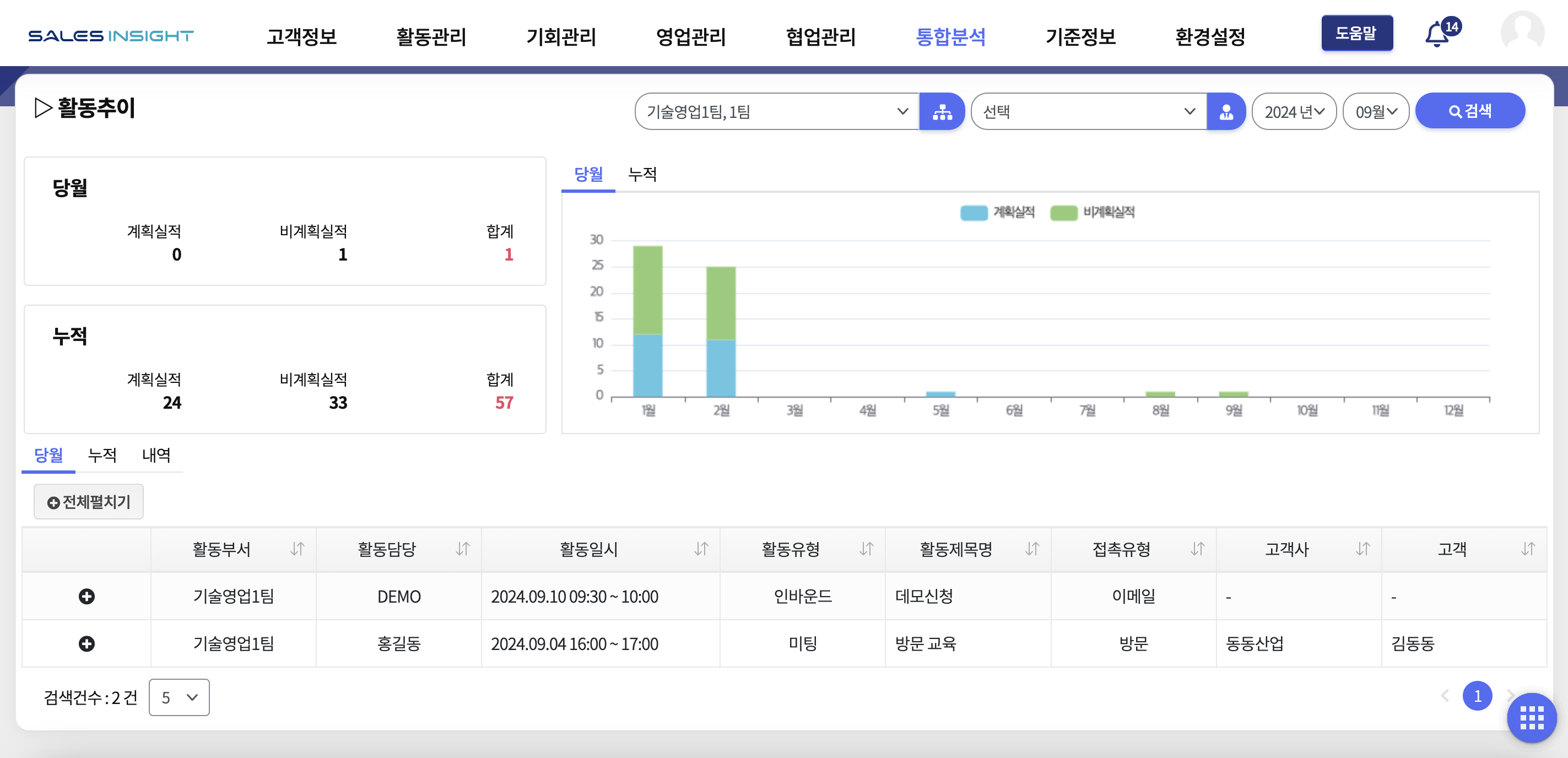This screenshot has width=1568, height=758.
Task: Open the page size dropdown showing 5
Action: click(179, 697)
